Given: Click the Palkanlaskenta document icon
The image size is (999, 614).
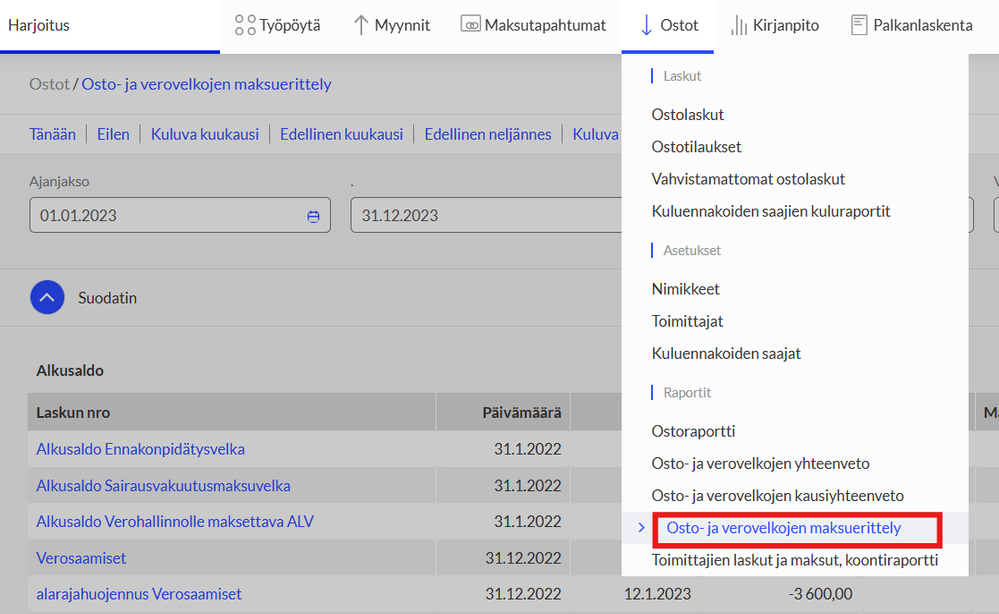Looking at the screenshot, I should [x=859, y=25].
